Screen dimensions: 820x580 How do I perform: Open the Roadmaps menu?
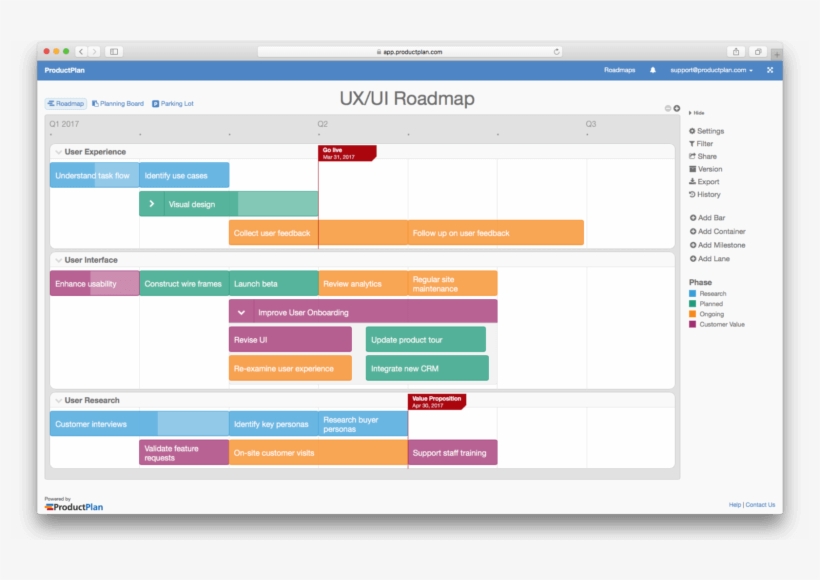click(x=618, y=70)
